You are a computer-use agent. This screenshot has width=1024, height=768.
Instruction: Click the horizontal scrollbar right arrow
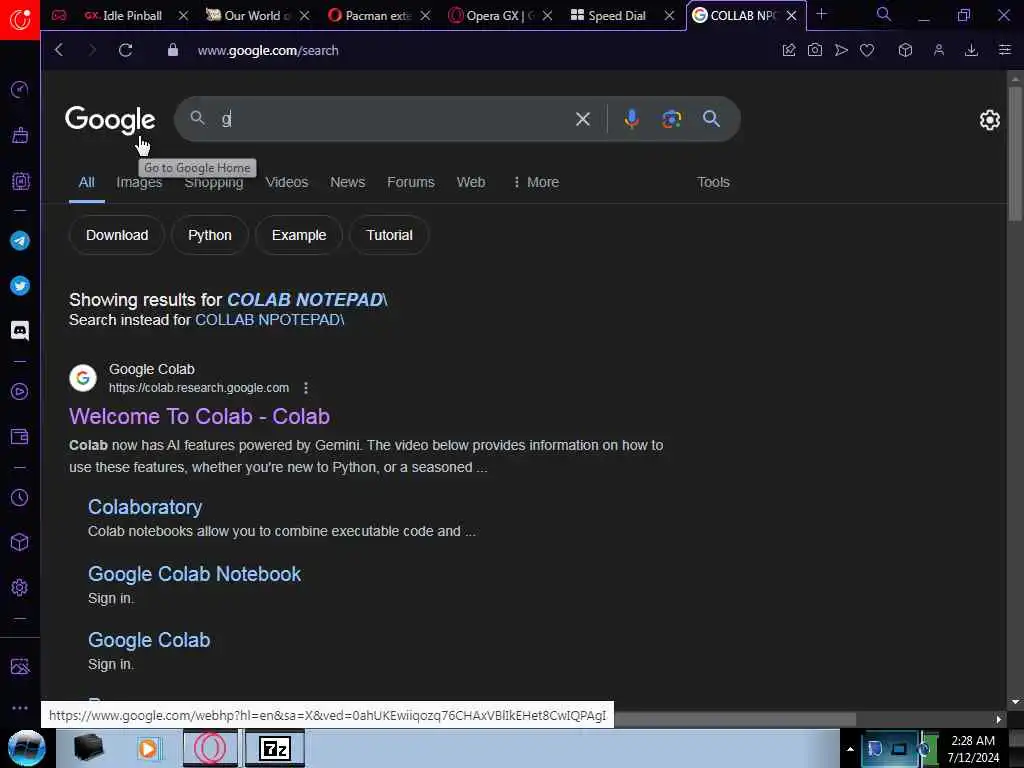(998, 719)
